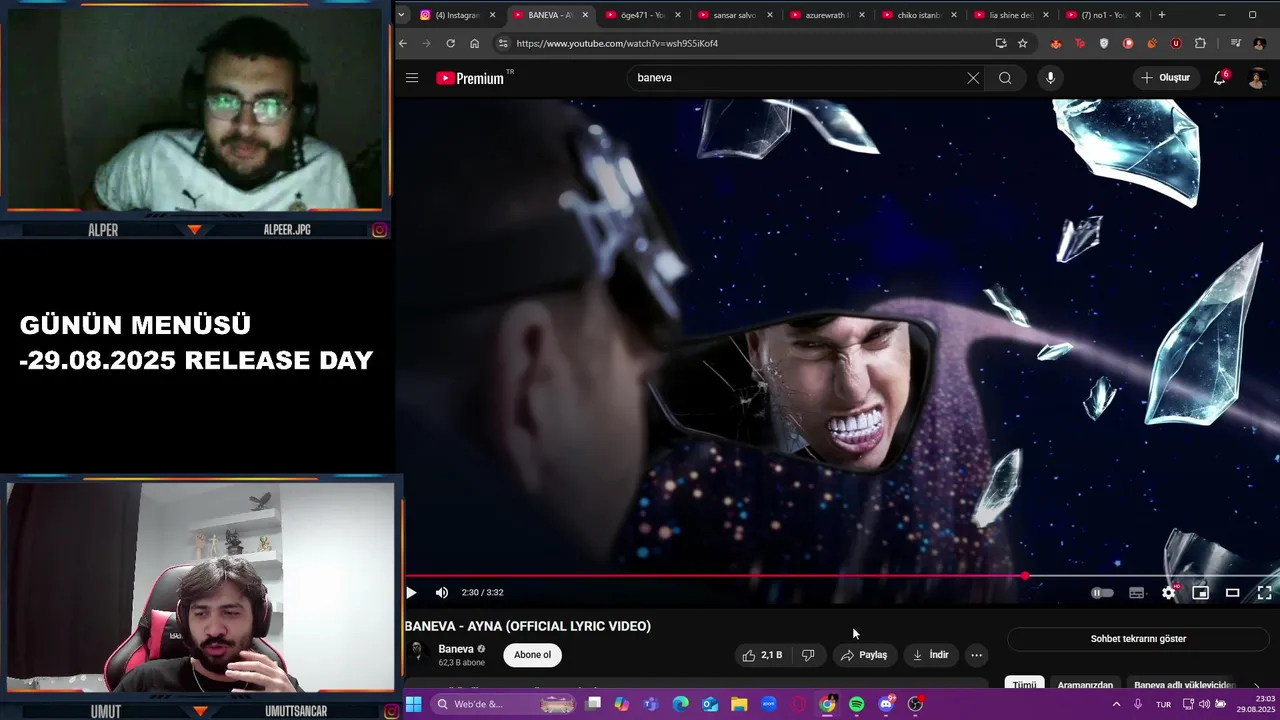The height and width of the screenshot is (720, 1280).
Task: Open browser profile avatar
Action: coord(1258,43)
